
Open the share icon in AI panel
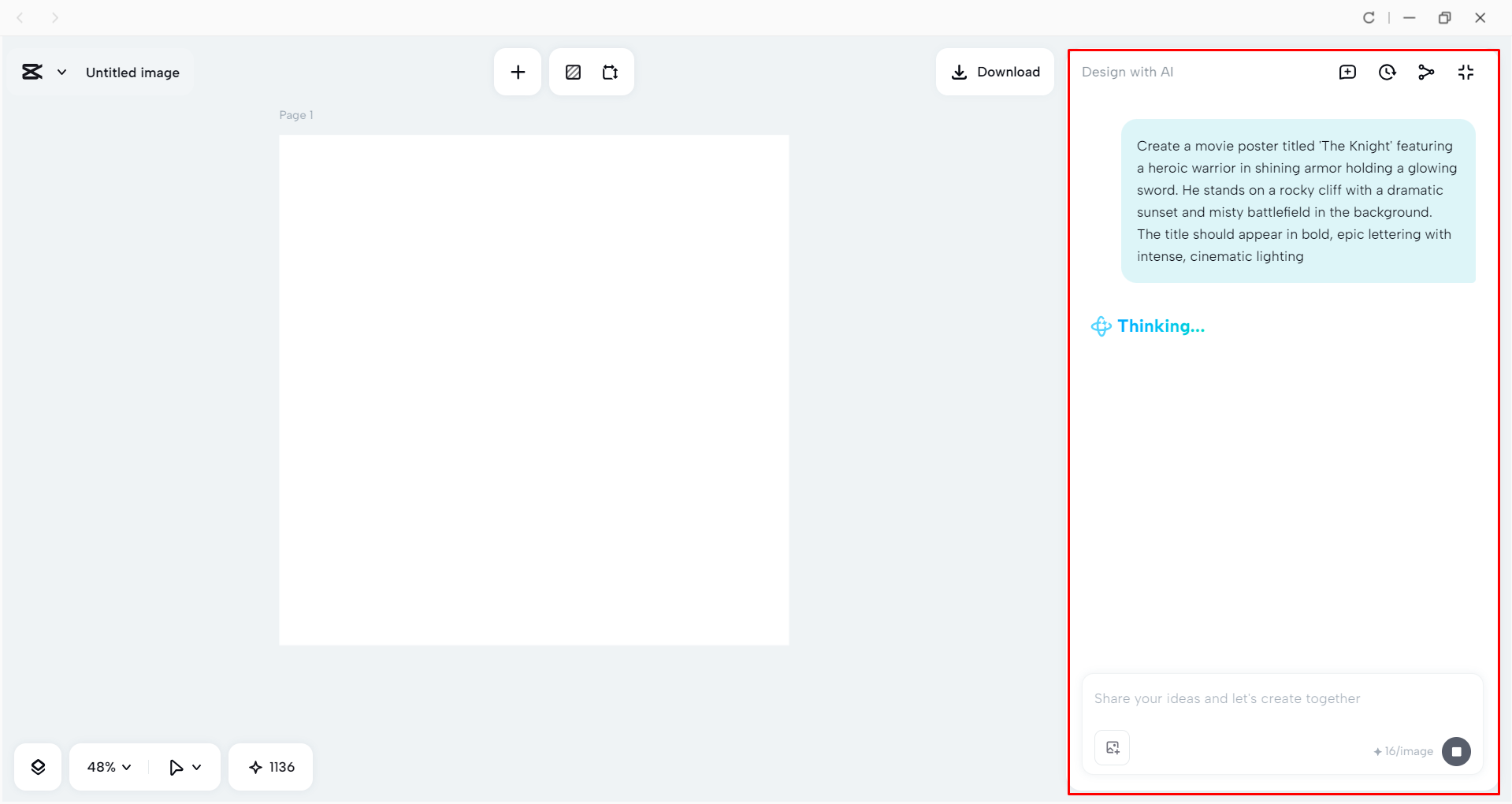pos(1426,73)
